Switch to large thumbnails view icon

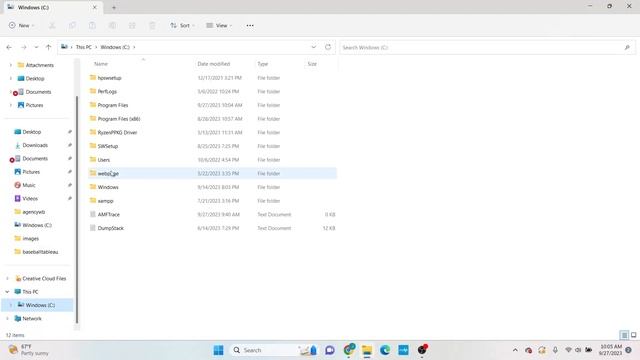coord(633,335)
